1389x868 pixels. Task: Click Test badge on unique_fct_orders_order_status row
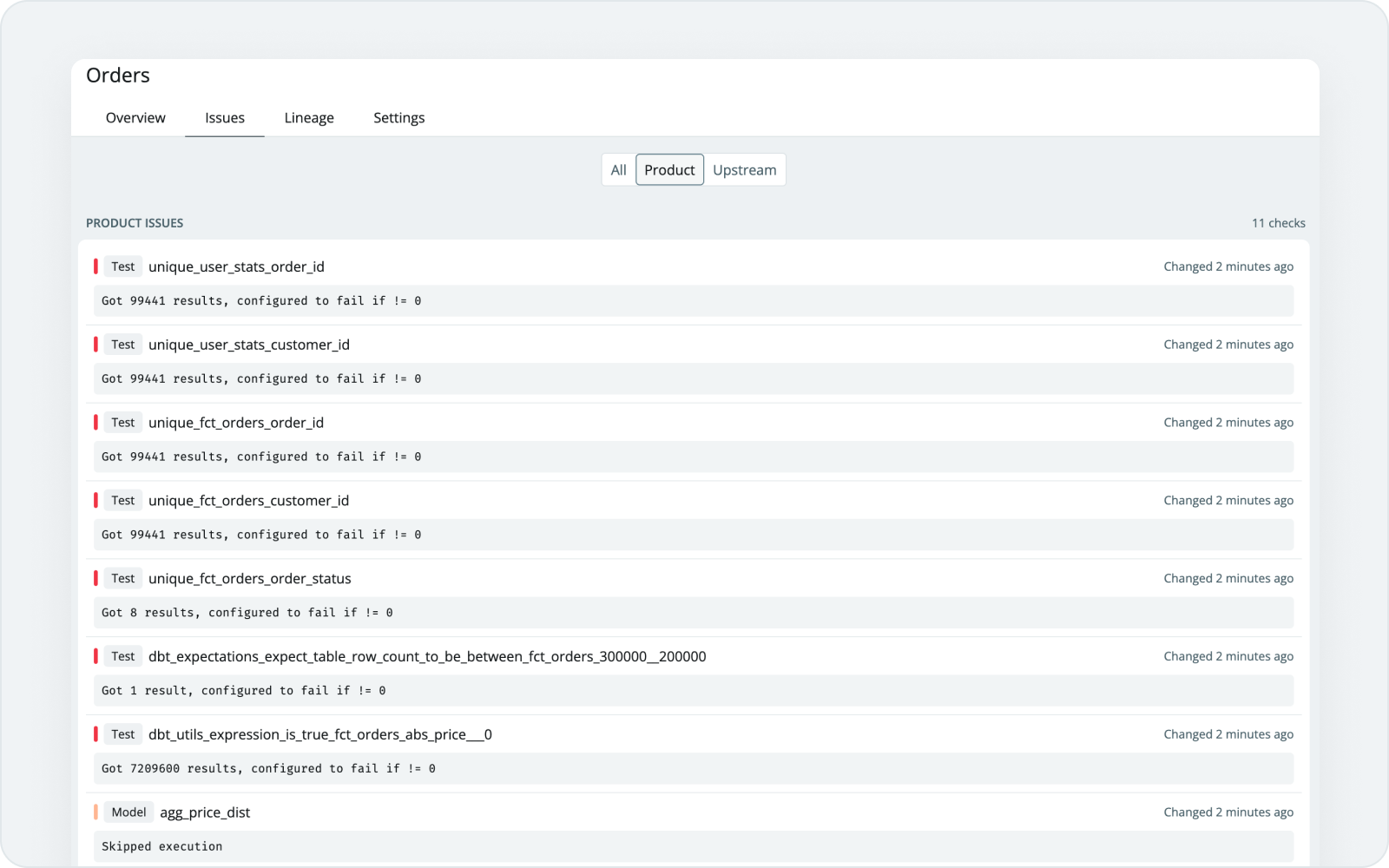pyautogui.click(x=123, y=579)
